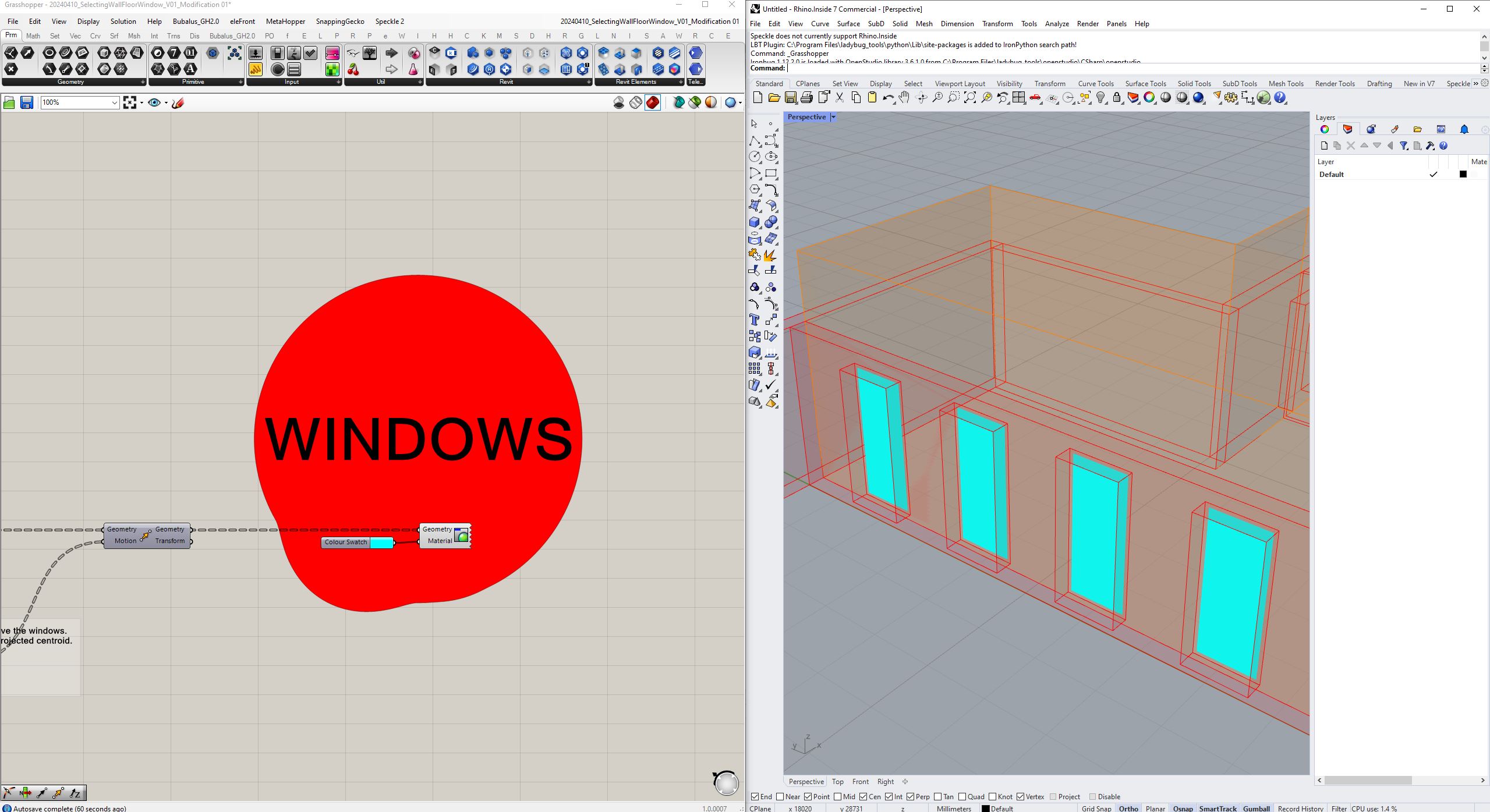Click the cyan Colour Swatch component
The width and height of the screenshot is (1490, 812).
358,542
